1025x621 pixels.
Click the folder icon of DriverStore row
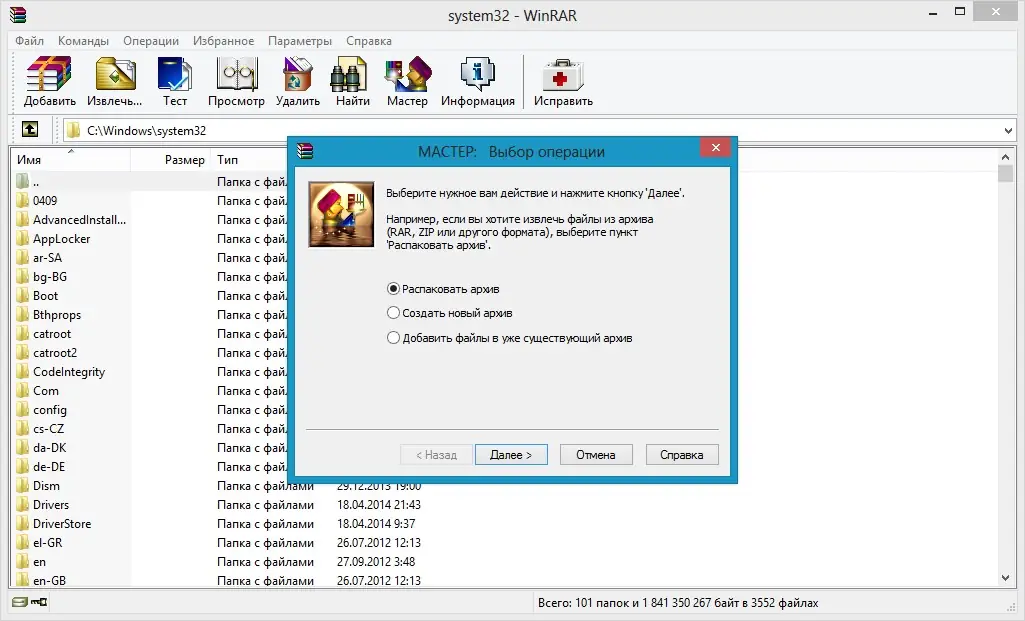pos(22,524)
